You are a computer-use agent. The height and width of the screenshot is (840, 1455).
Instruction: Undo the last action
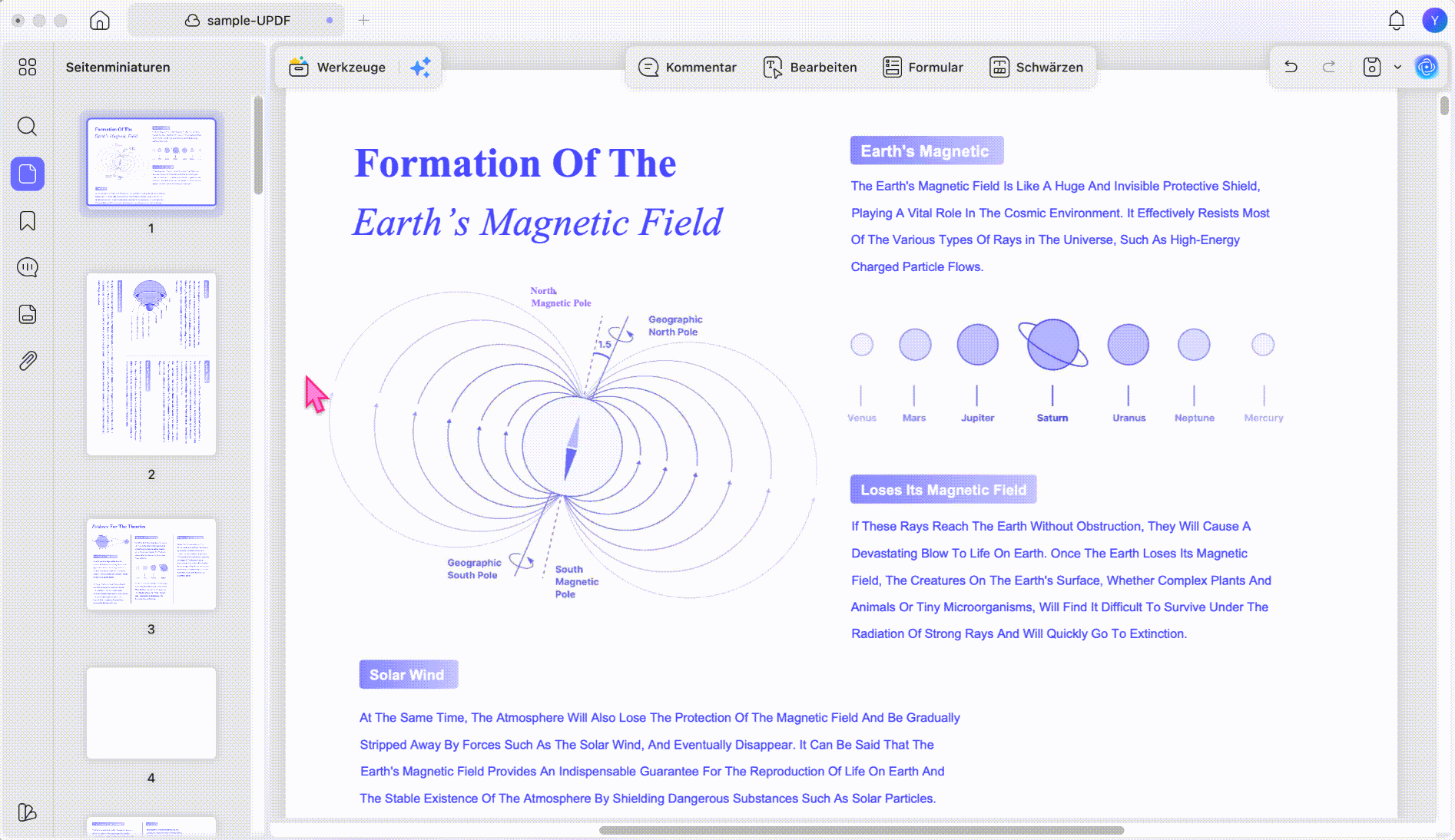pos(1291,68)
